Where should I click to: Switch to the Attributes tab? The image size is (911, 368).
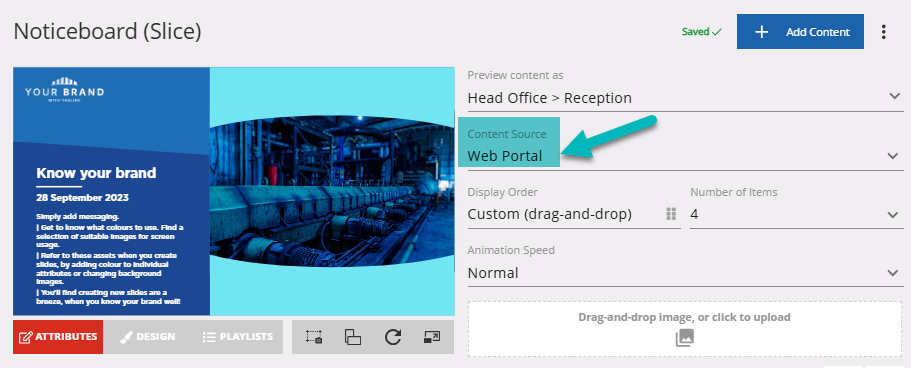[58, 337]
